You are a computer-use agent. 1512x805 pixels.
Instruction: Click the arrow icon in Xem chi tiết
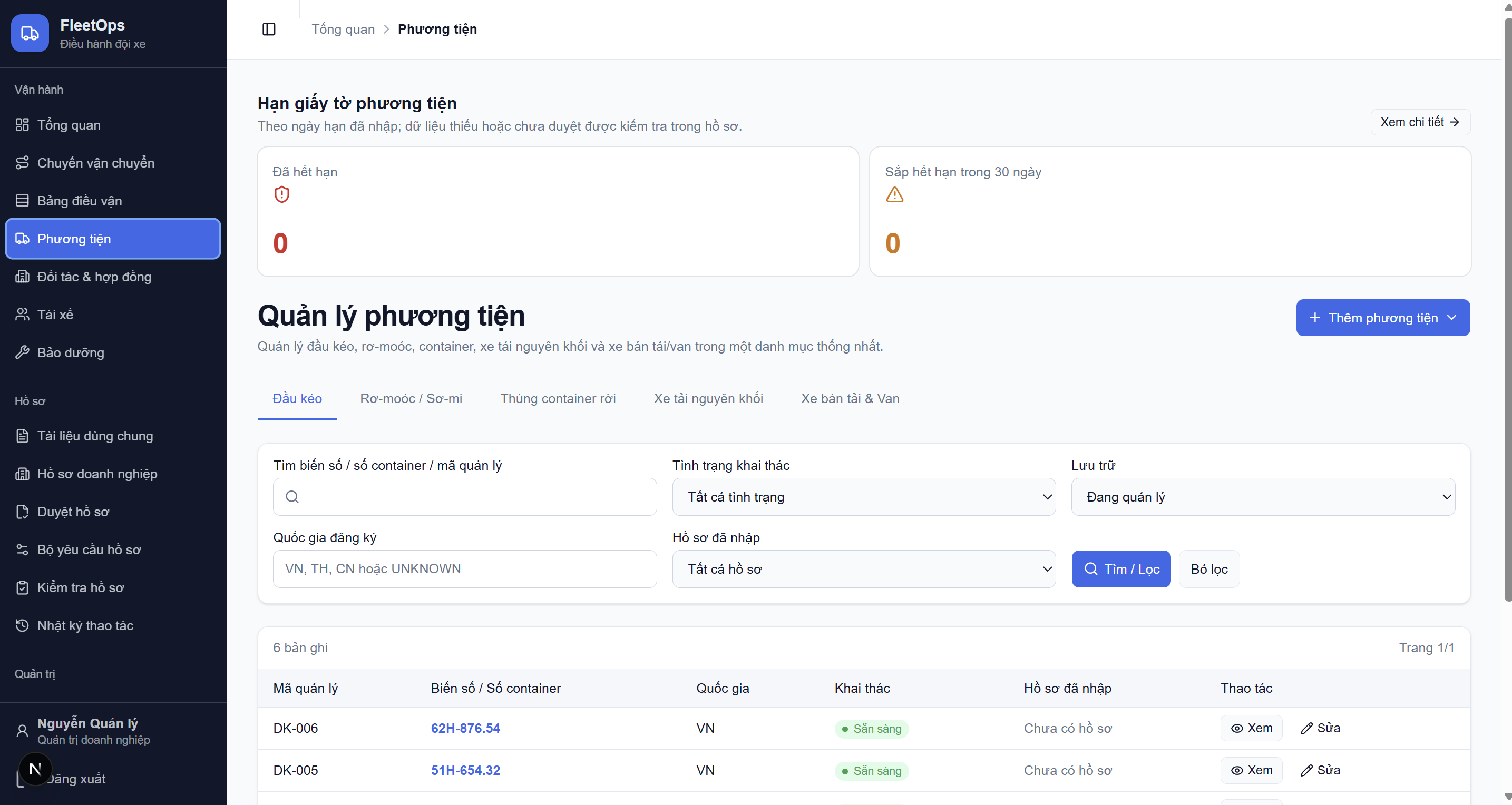tap(1455, 122)
